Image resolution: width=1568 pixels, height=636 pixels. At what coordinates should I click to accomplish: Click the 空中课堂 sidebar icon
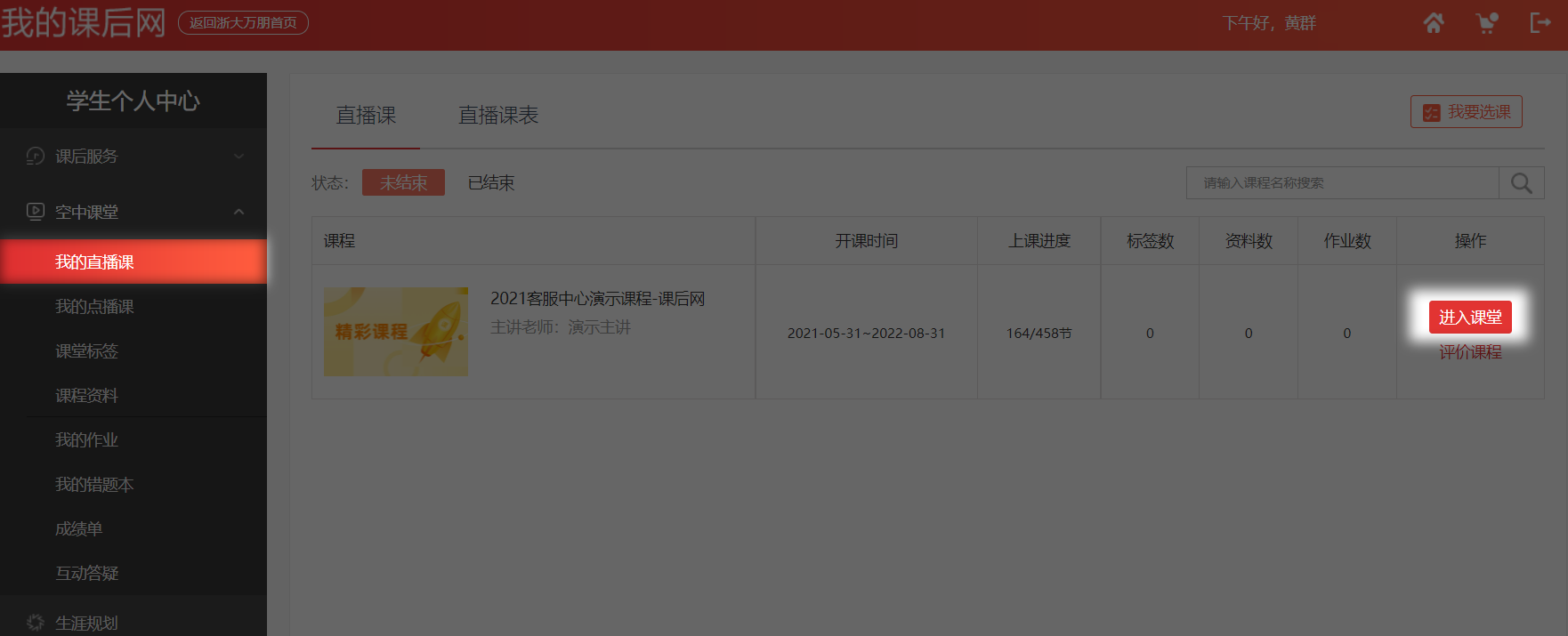pos(36,212)
